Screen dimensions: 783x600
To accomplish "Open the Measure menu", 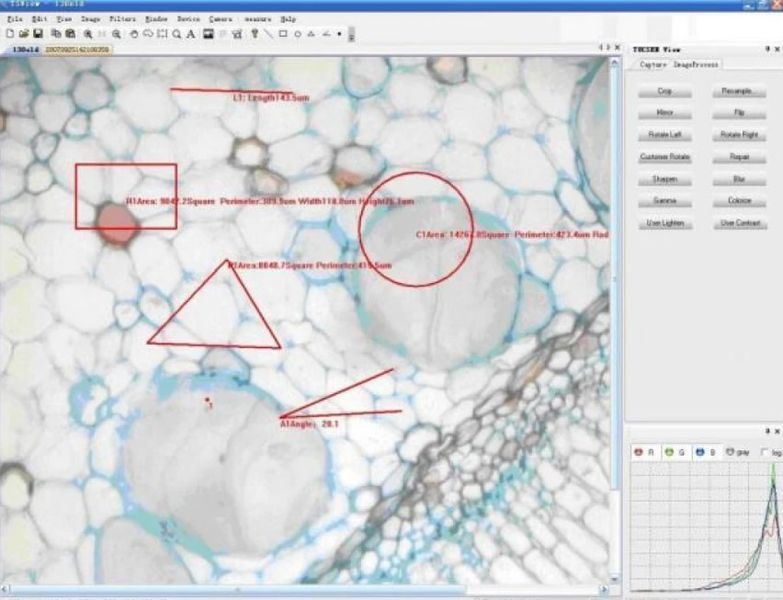I will [x=258, y=19].
